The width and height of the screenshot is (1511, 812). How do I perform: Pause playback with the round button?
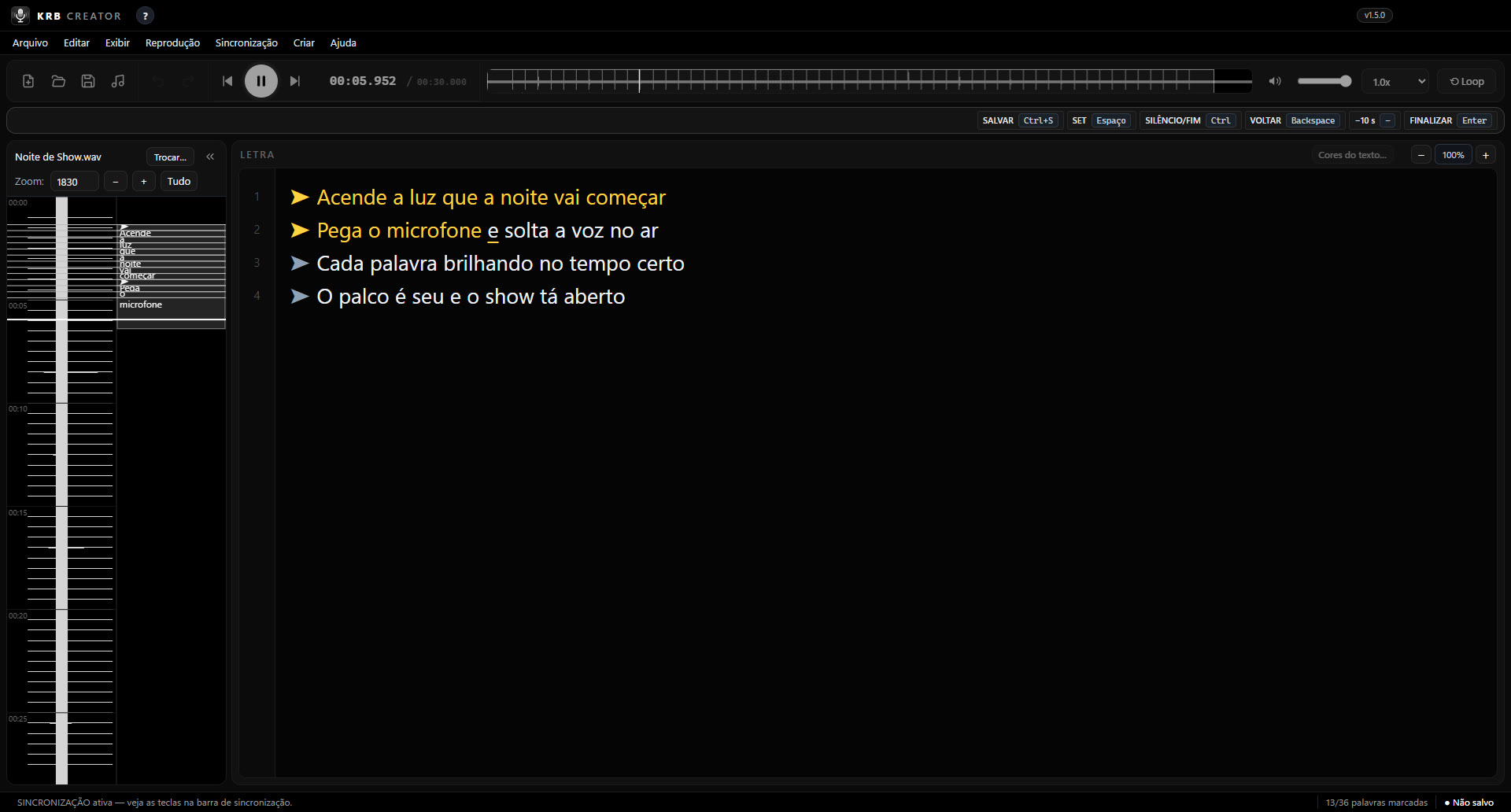(261, 81)
